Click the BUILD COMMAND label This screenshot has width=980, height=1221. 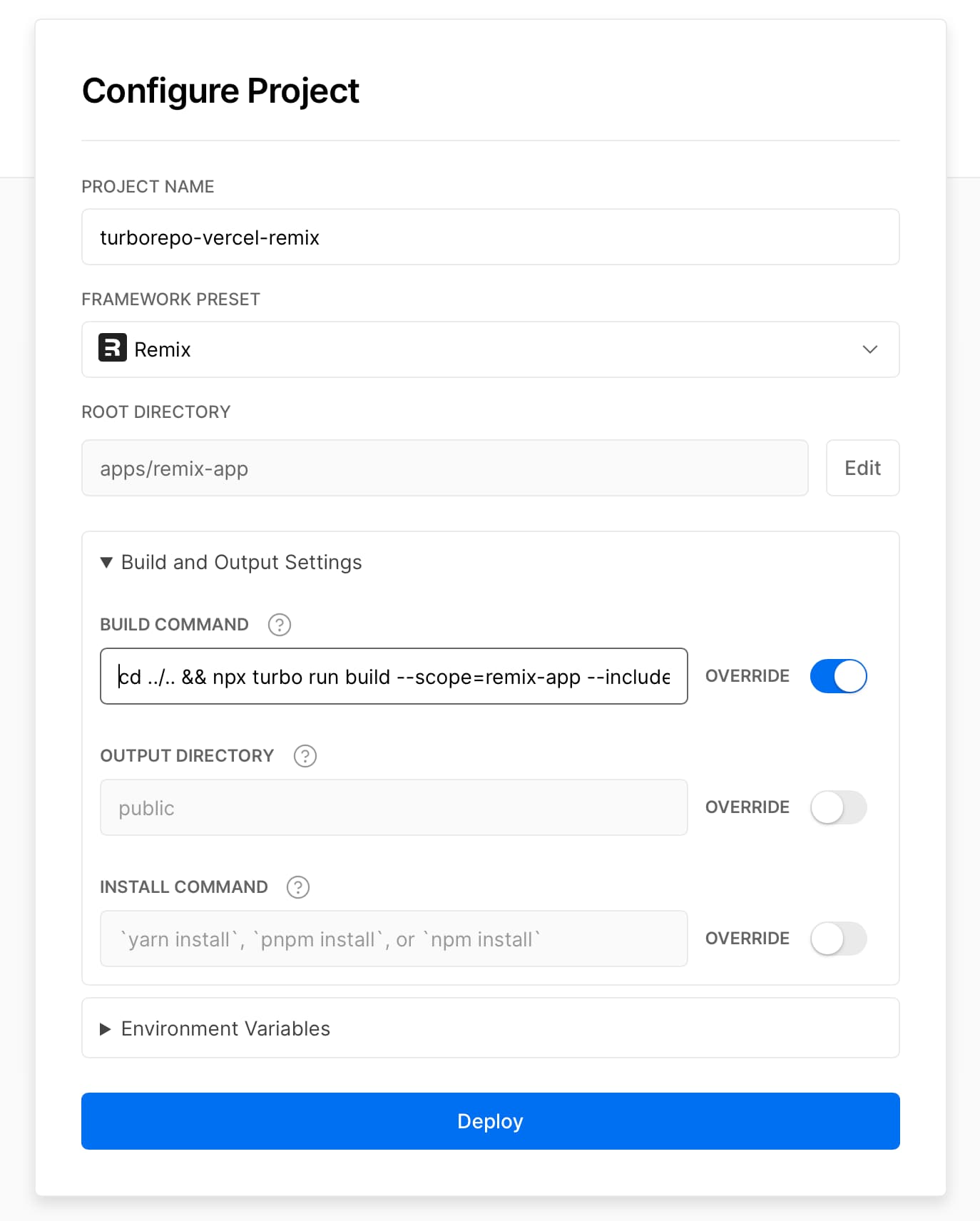174,625
